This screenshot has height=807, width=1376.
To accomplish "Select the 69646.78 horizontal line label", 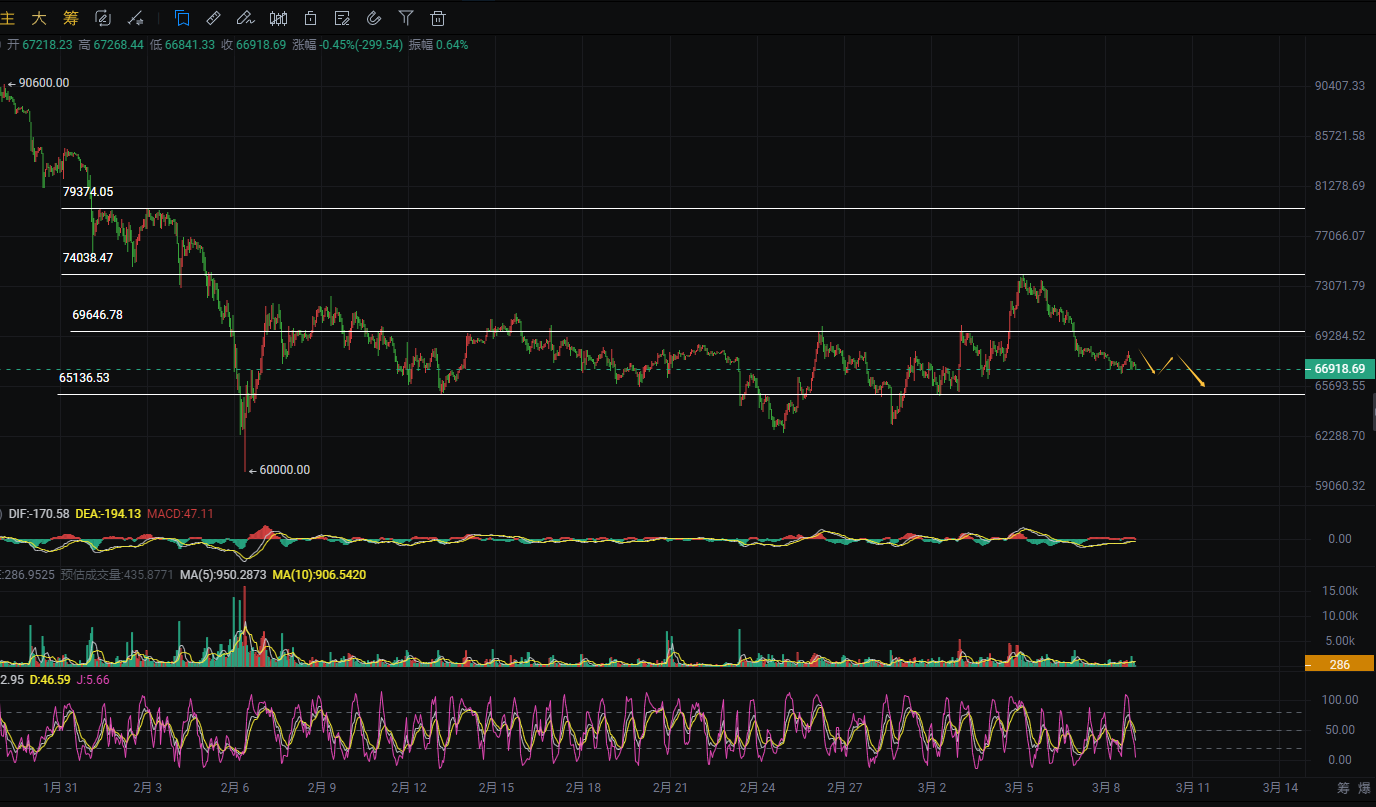I will [97, 315].
